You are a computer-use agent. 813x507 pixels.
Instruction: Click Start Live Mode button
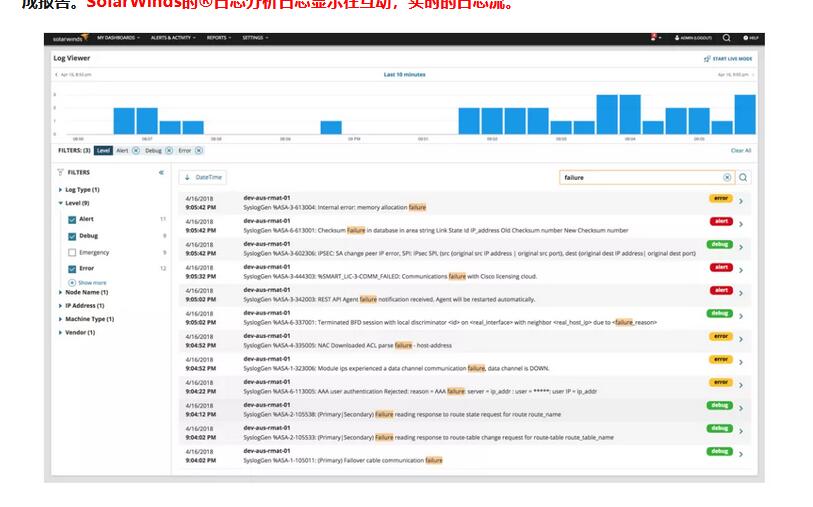point(730,59)
